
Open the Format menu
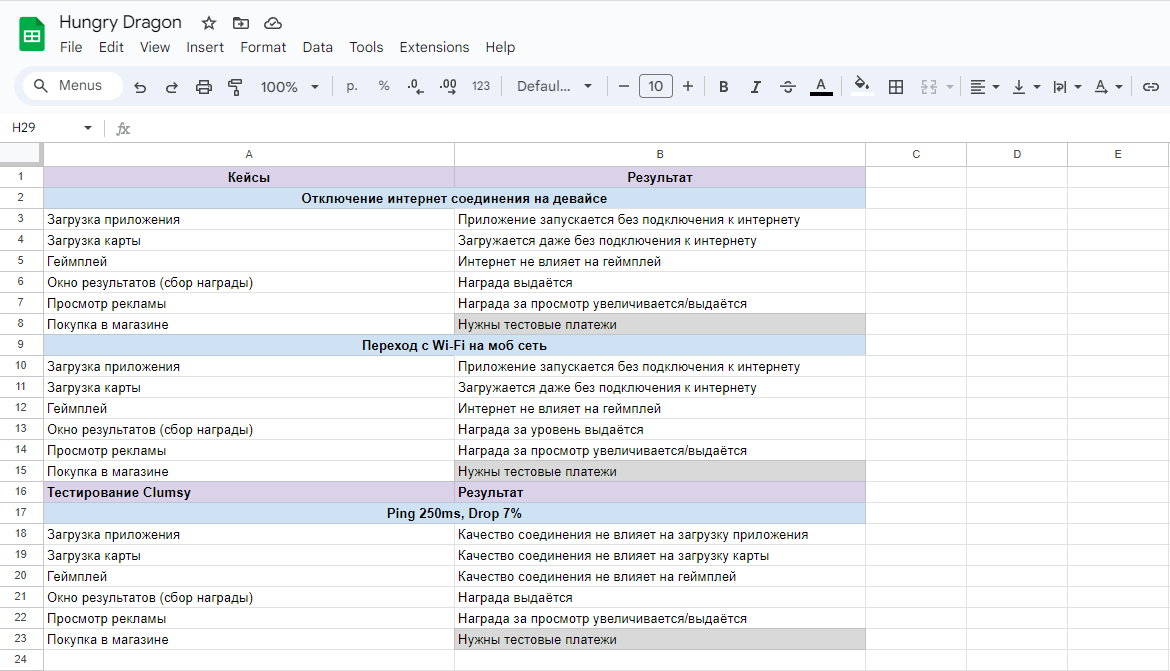click(x=263, y=47)
